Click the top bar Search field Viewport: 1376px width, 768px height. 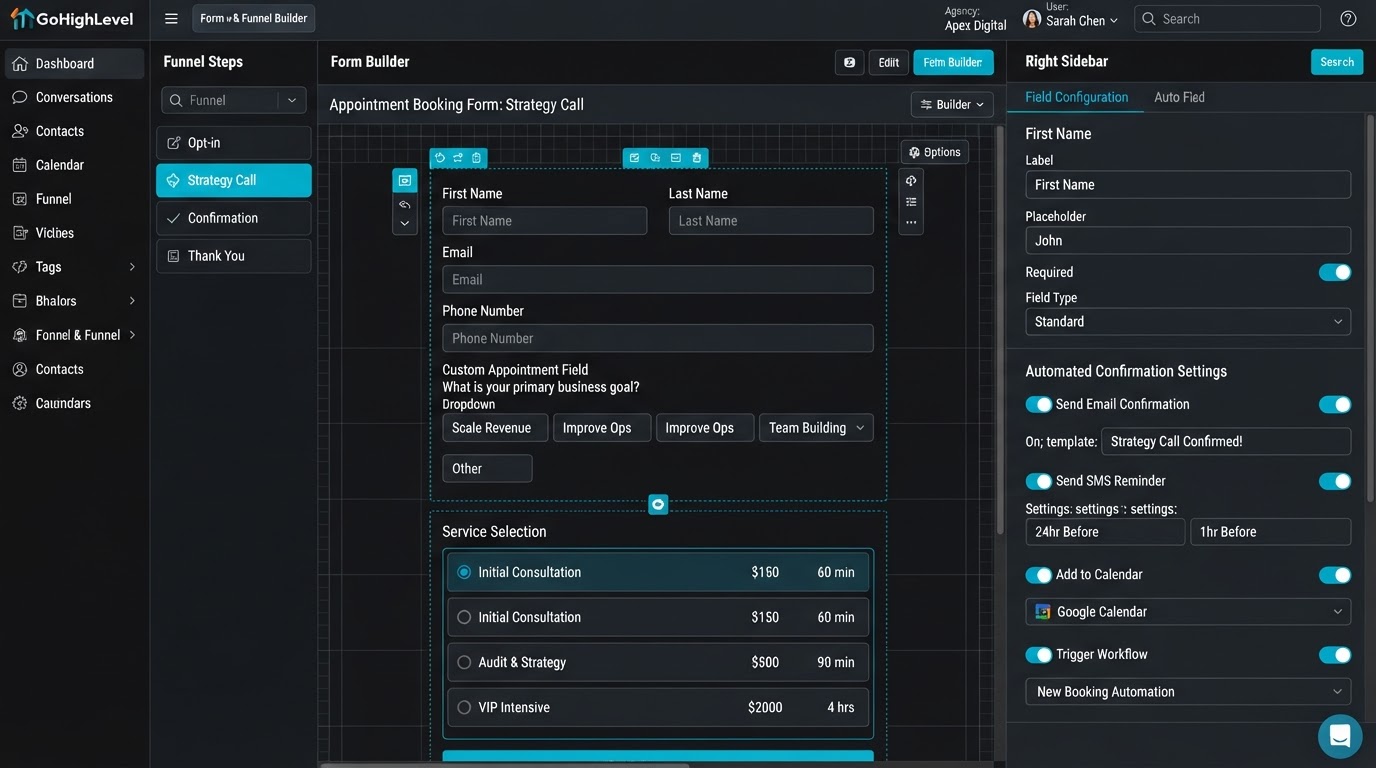1227,19
